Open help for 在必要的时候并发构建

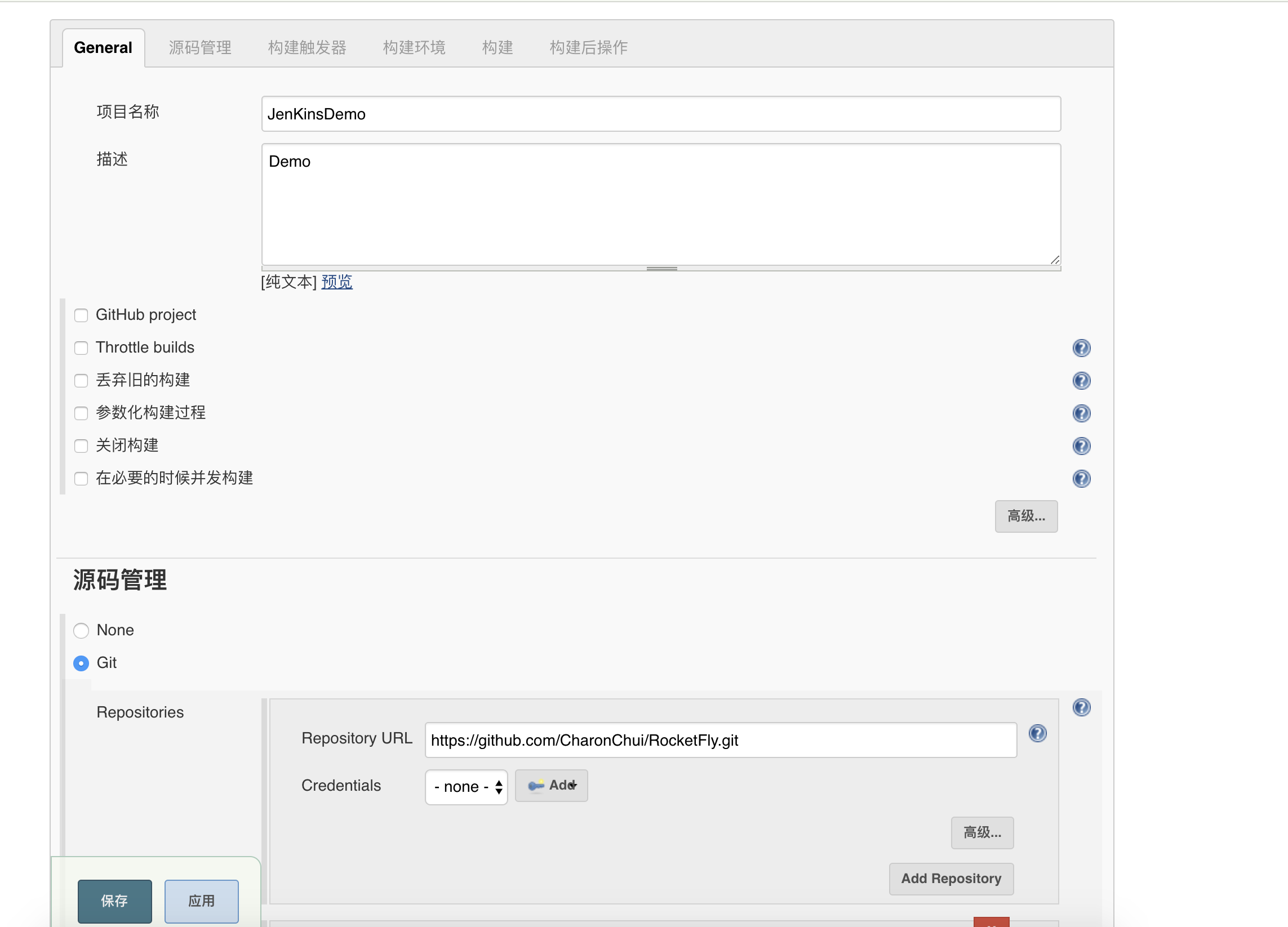coord(1081,478)
